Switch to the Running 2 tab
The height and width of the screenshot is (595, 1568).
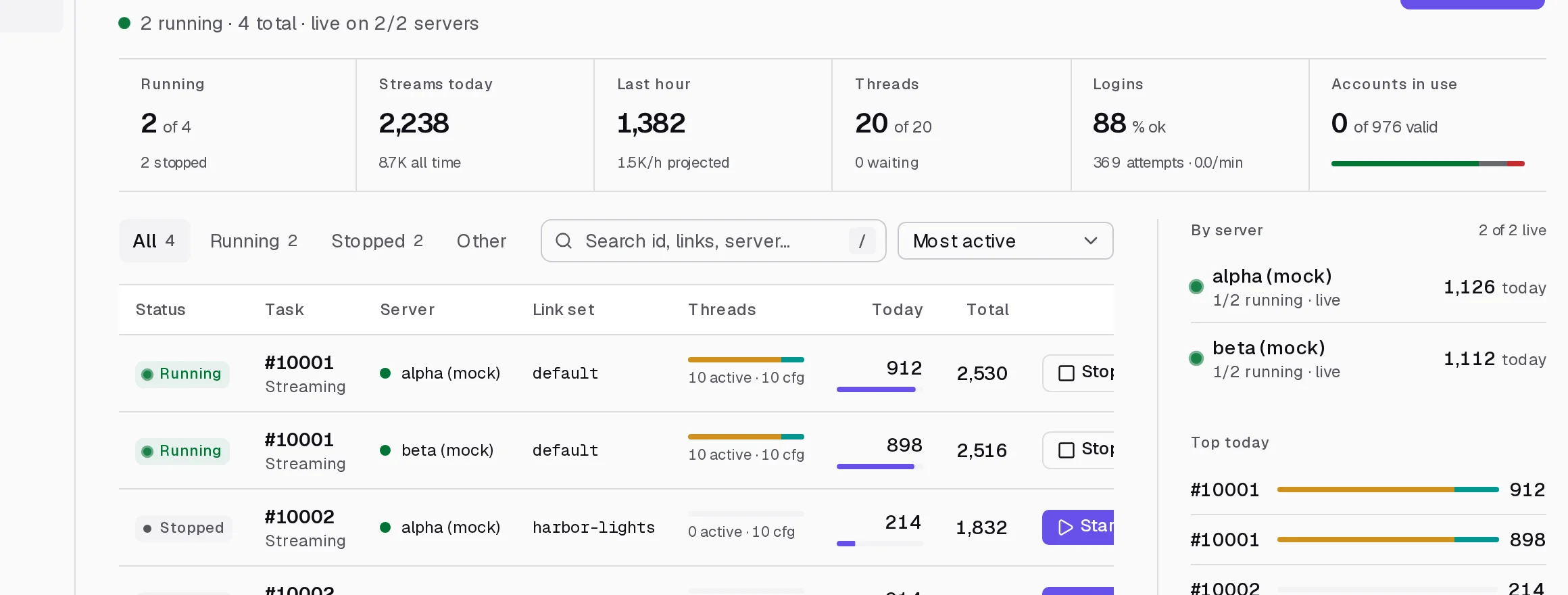point(253,241)
